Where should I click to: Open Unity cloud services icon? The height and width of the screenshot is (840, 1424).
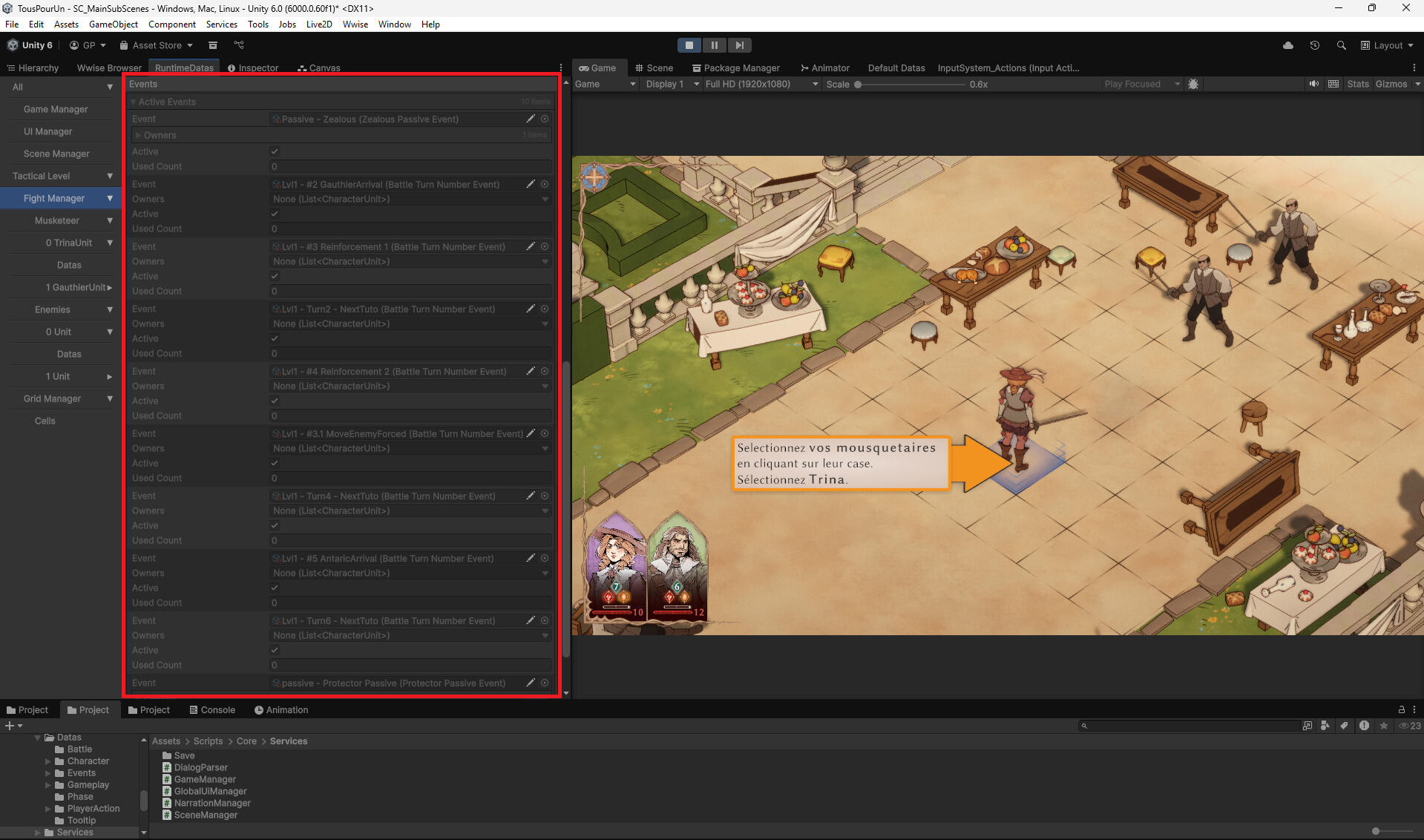point(1288,45)
